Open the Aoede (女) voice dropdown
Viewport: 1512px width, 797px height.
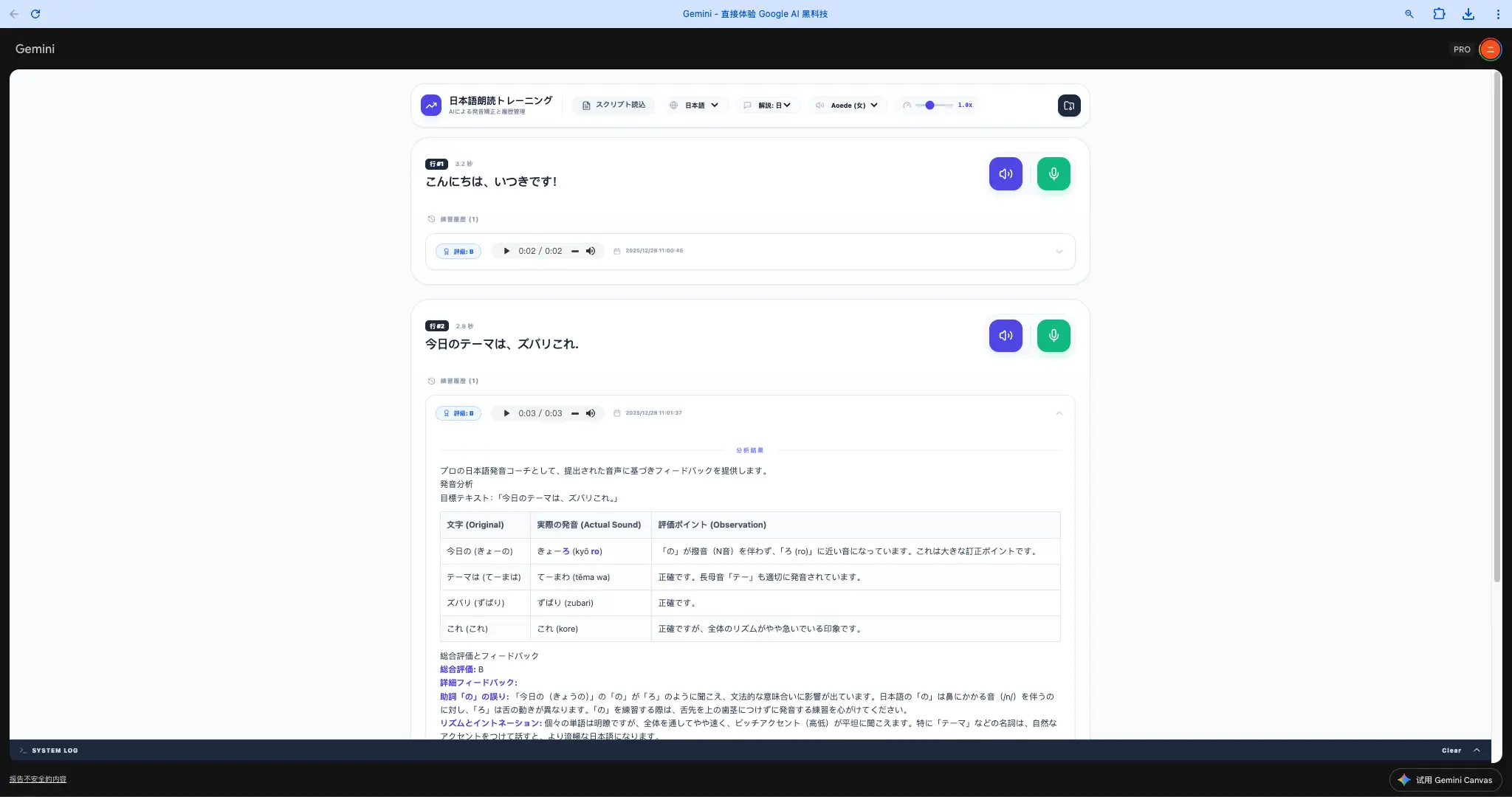pos(848,106)
